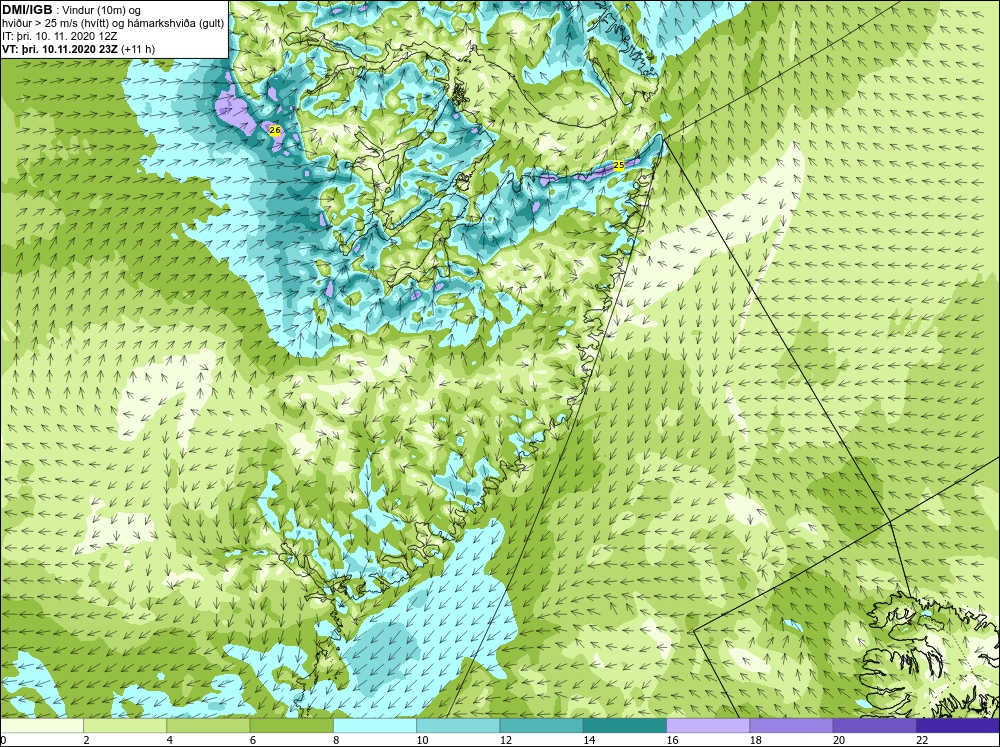This screenshot has width=1000, height=747.
Task: Click the legend scale label 4
Action: click(x=170, y=740)
